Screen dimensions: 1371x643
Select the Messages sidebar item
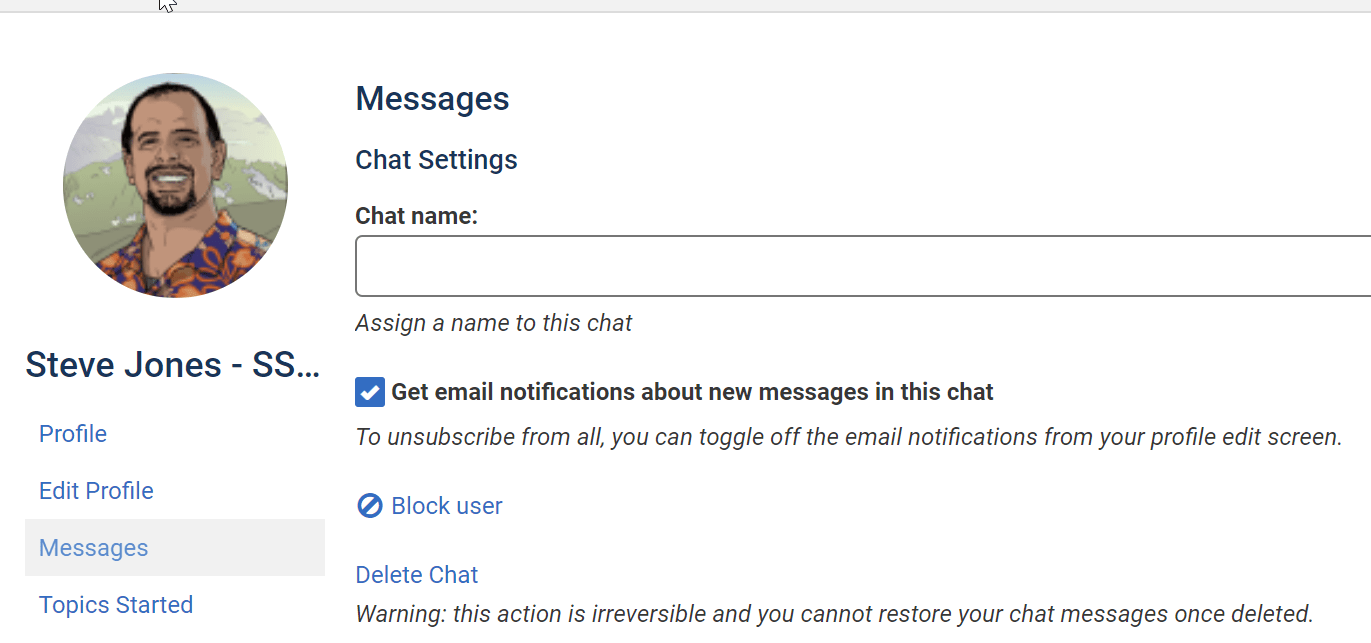click(94, 548)
